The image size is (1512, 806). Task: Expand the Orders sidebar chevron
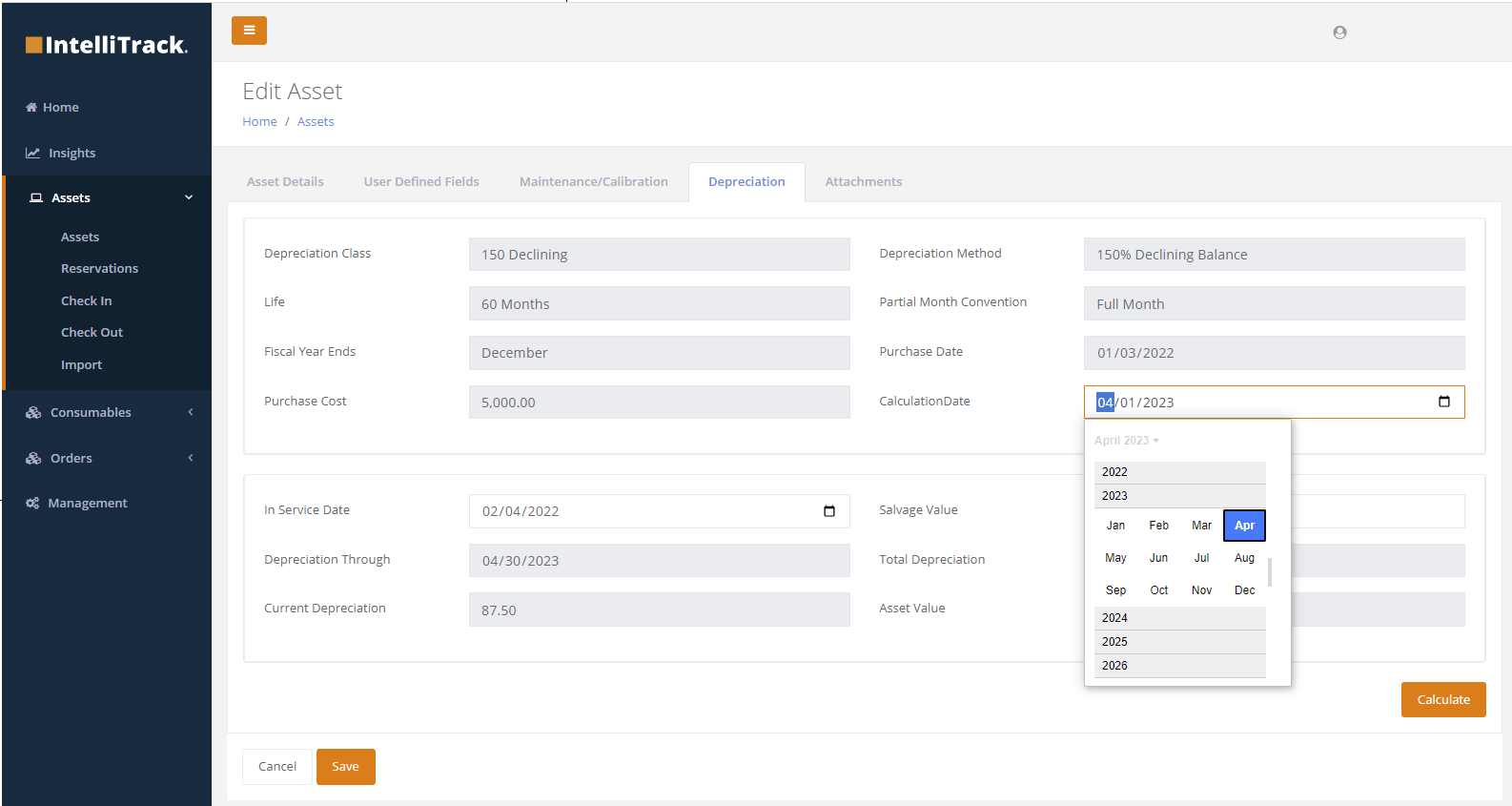[191, 458]
